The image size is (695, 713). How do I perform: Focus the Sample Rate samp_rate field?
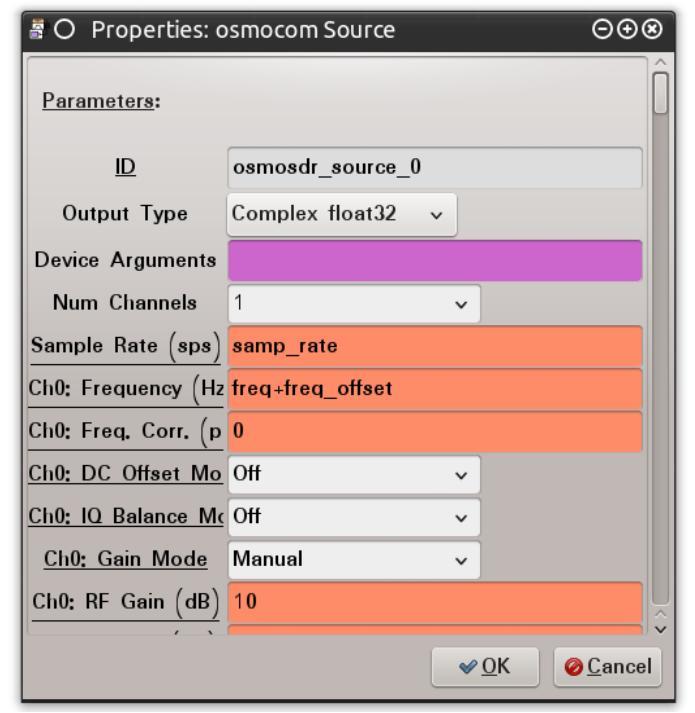click(435, 346)
